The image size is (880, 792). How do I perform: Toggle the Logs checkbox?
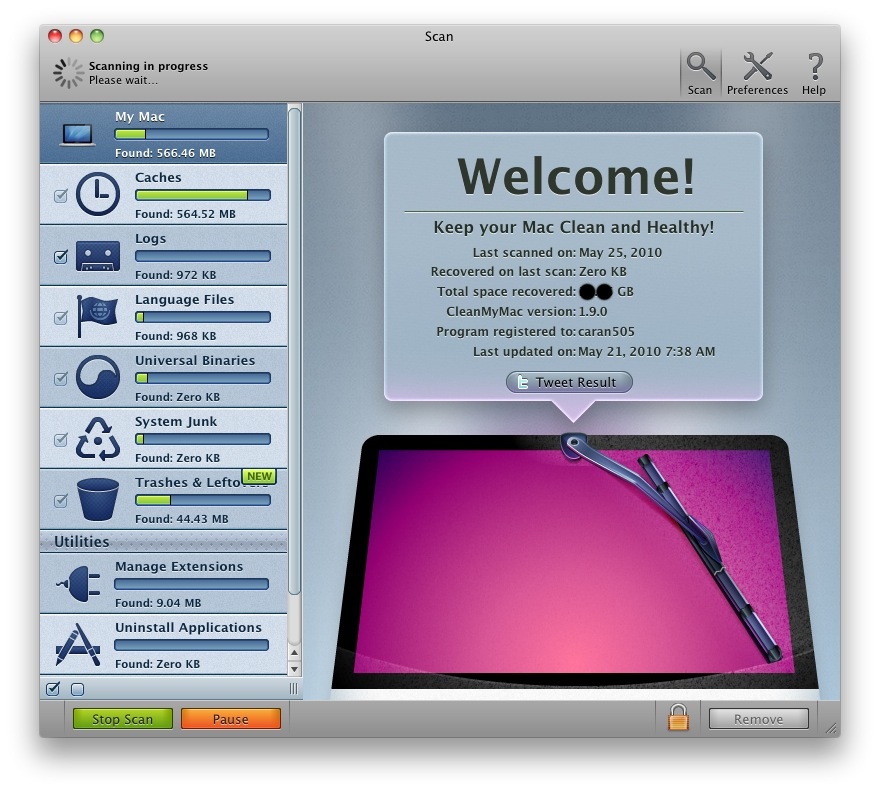coord(61,257)
